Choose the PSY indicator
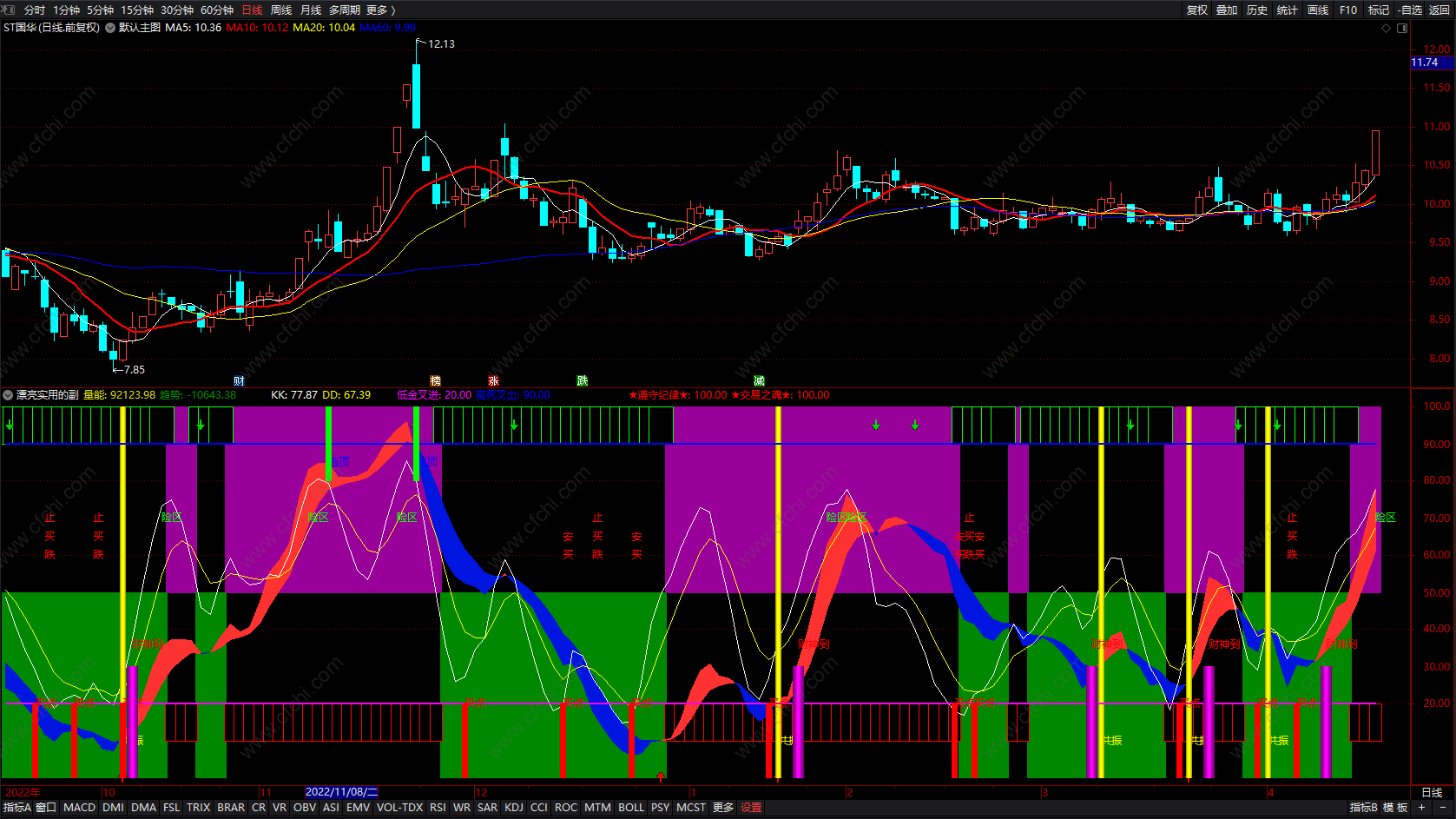The image size is (1456, 819). click(661, 808)
